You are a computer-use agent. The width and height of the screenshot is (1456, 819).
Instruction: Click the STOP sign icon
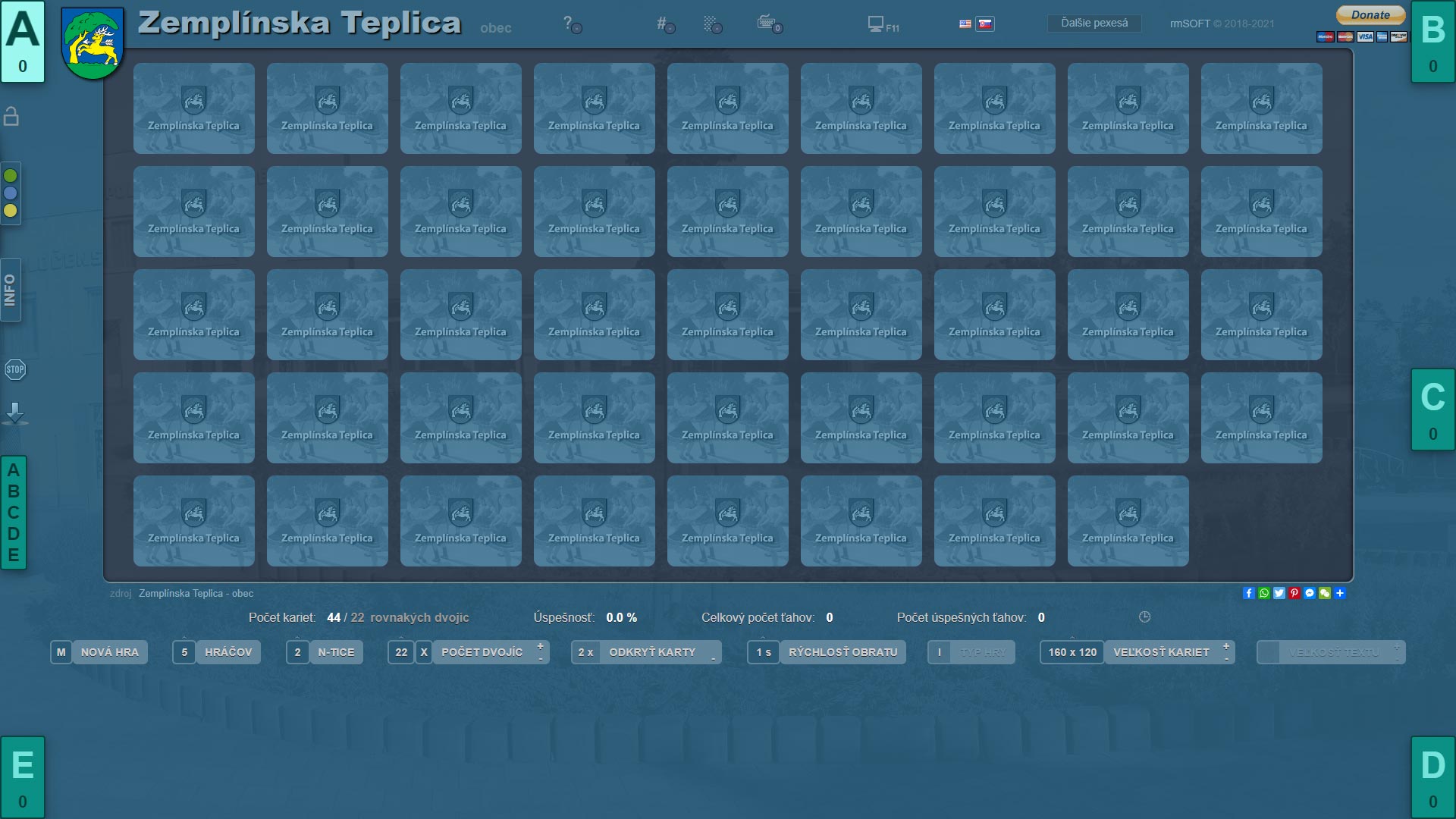[15, 369]
